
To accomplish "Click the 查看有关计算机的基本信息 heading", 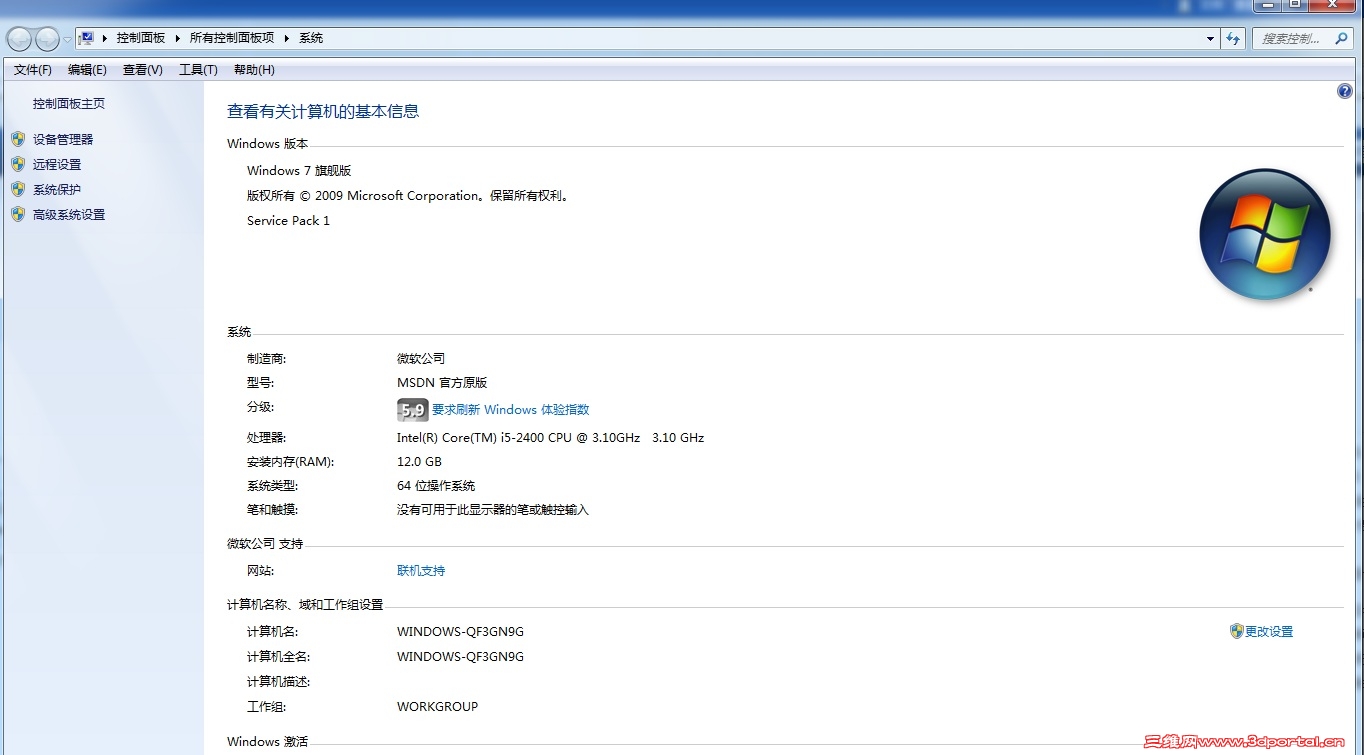I will tap(323, 112).
